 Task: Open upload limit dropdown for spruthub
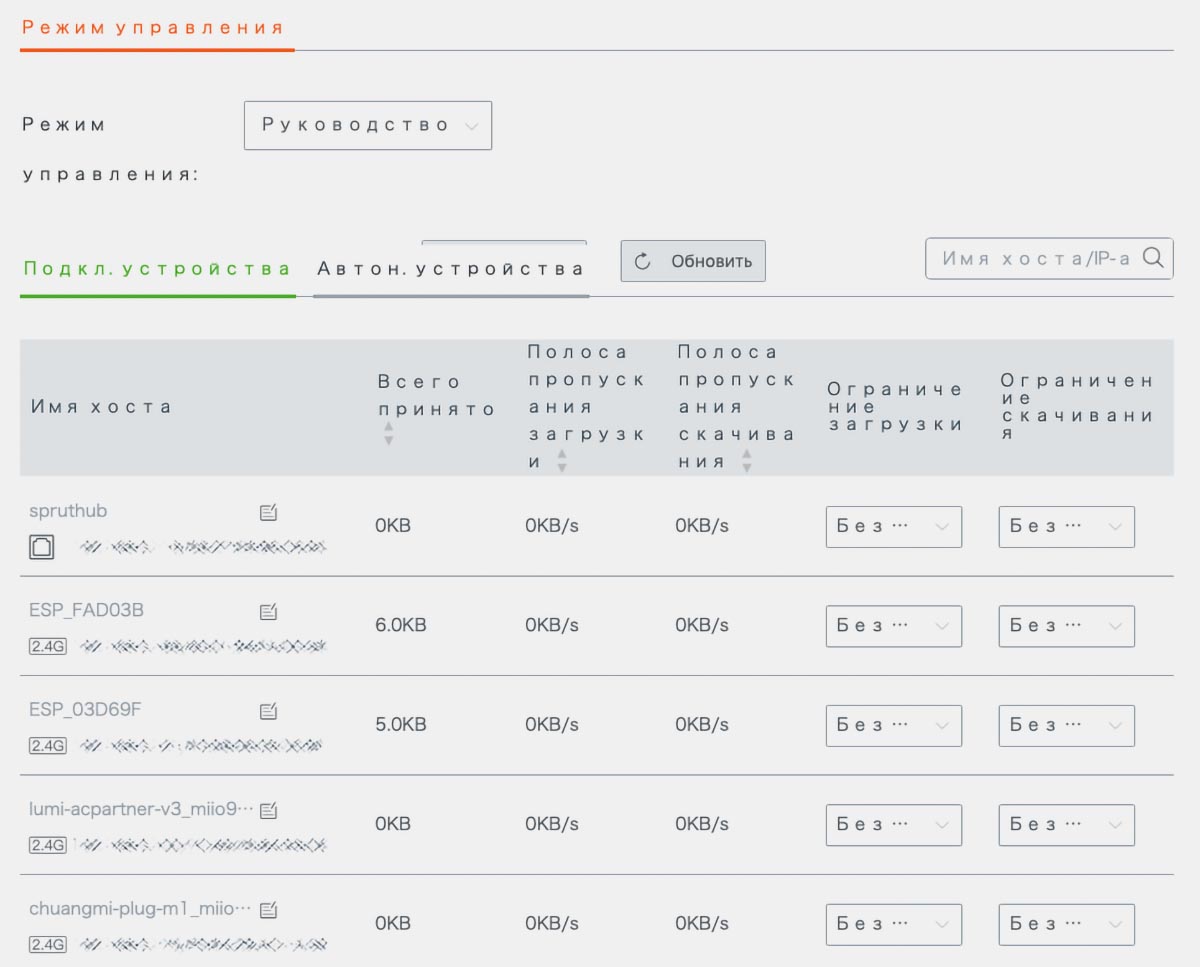click(x=893, y=527)
